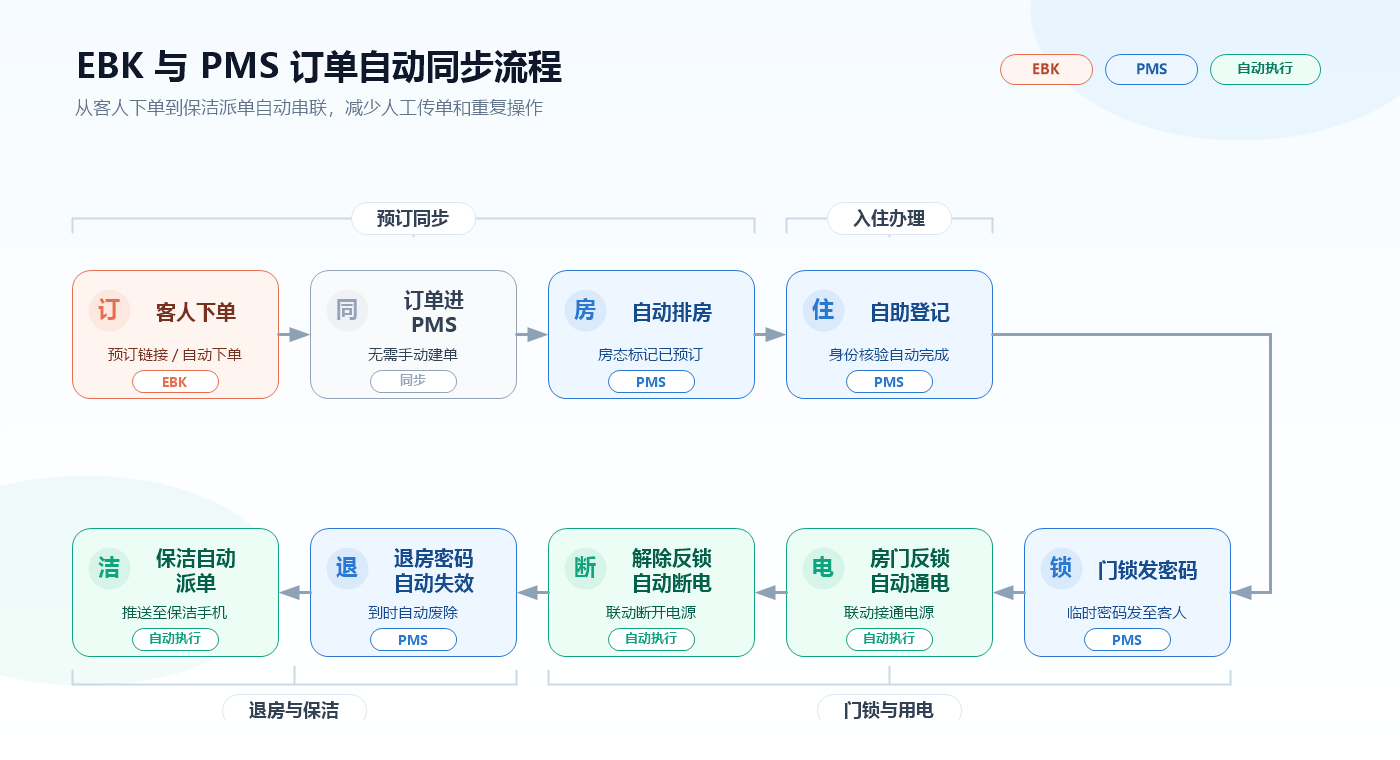1400x760 pixels.
Task: Click the 推送至保洁手机 description
Action: coord(175,612)
